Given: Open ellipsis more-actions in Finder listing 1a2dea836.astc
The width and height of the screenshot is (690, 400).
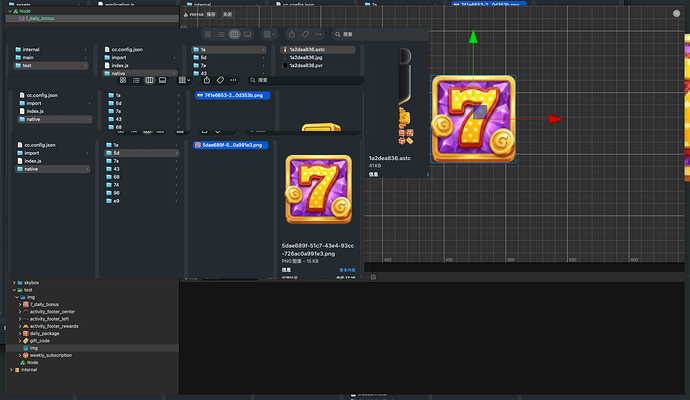Looking at the screenshot, I should (x=318, y=34).
